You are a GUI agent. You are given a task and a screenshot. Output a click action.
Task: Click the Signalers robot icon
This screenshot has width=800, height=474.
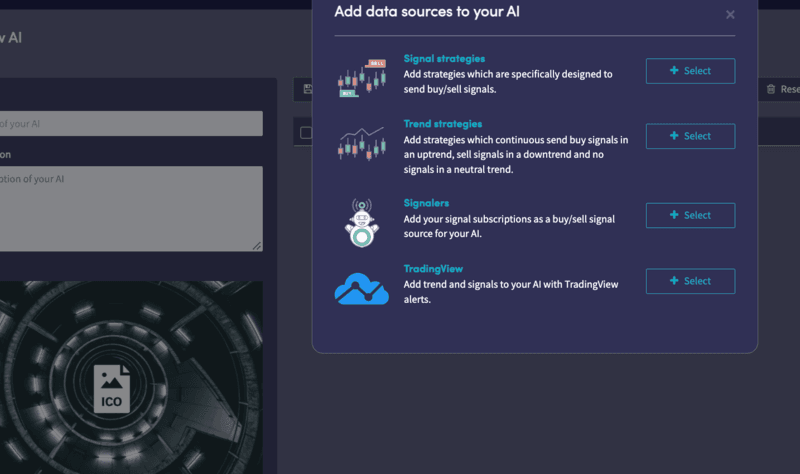tap(362, 223)
